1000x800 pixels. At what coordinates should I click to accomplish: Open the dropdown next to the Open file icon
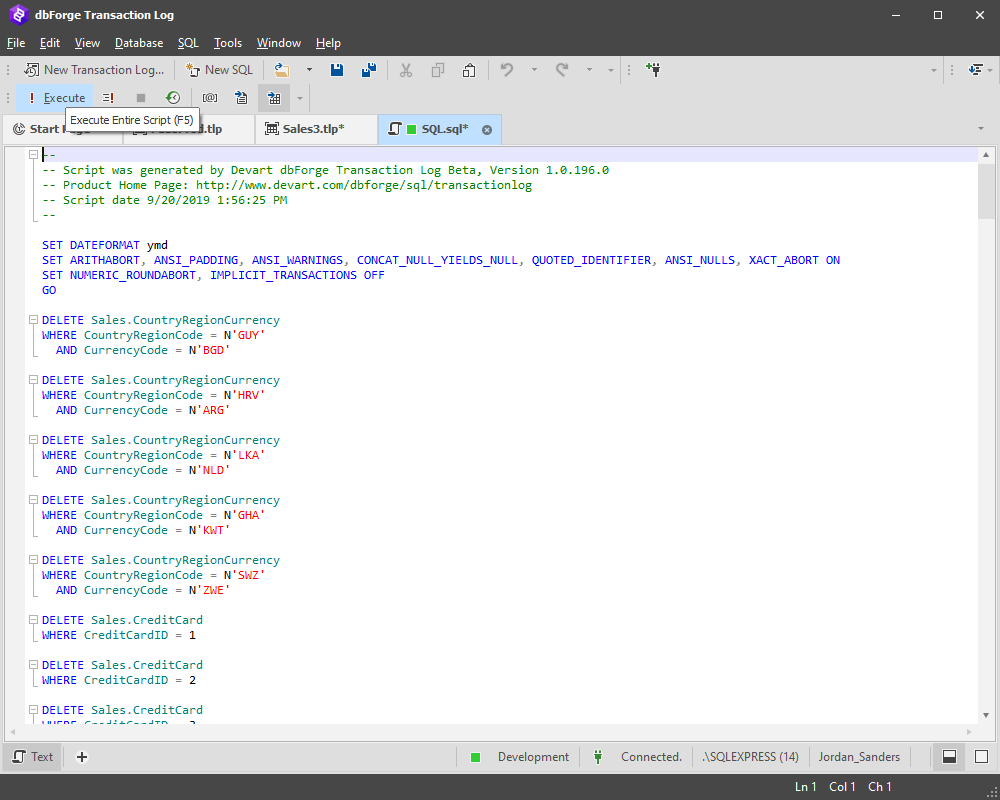[309, 70]
